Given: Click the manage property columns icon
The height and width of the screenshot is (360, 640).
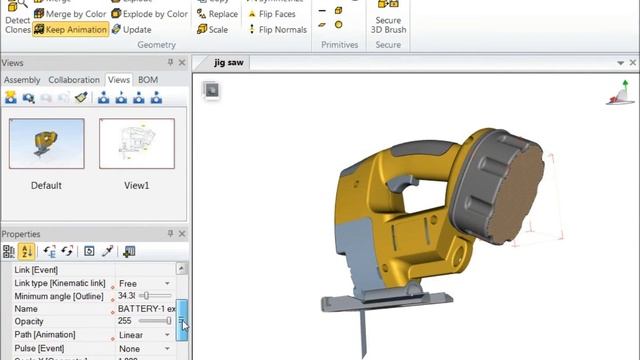Looking at the screenshot, I should pyautogui.click(x=129, y=251).
